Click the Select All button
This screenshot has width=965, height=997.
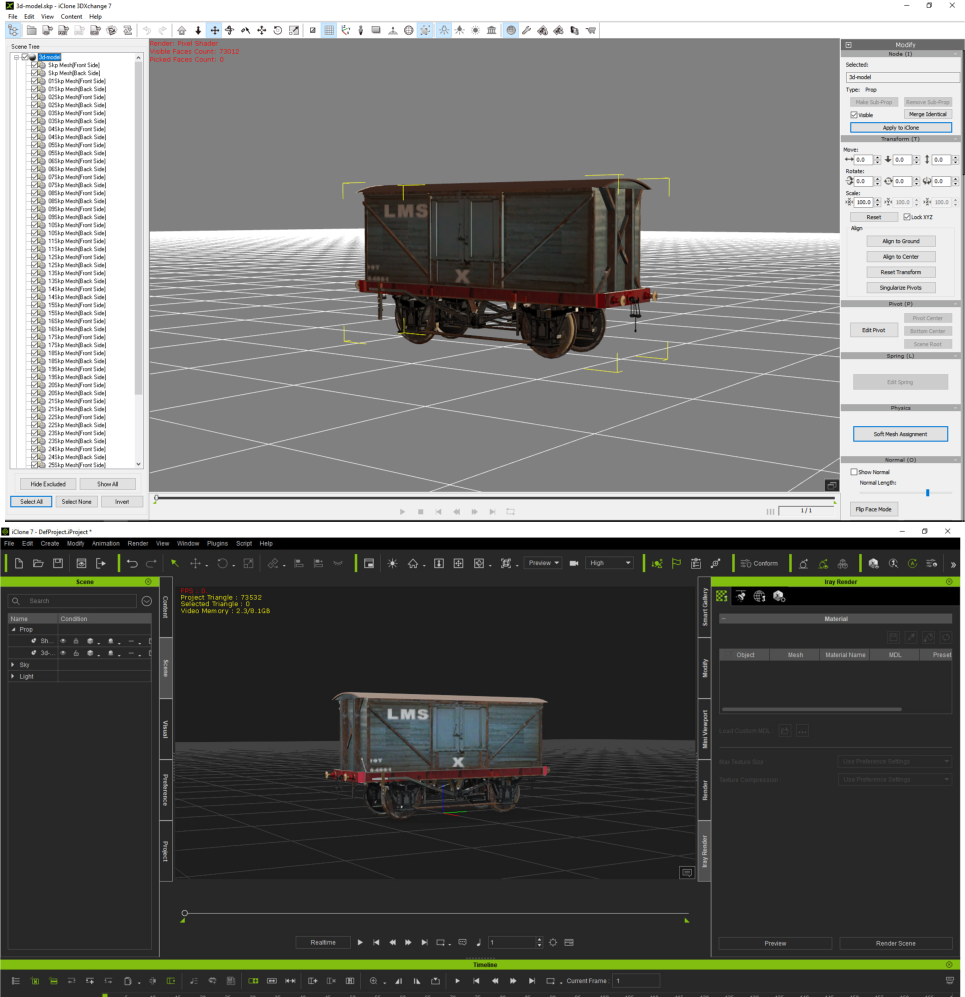[x=31, y=502]
